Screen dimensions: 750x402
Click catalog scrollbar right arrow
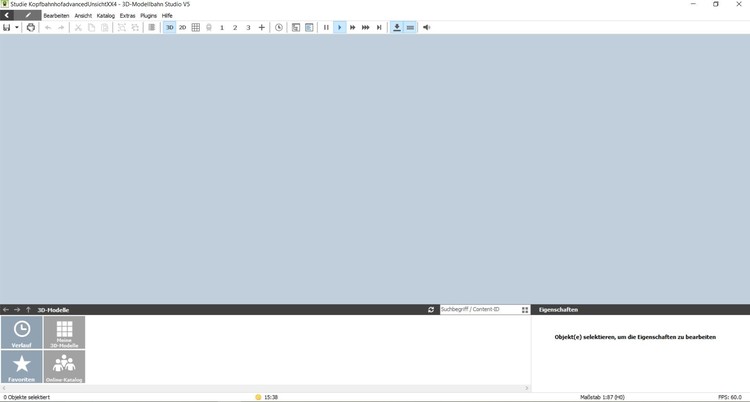[527, 388]
